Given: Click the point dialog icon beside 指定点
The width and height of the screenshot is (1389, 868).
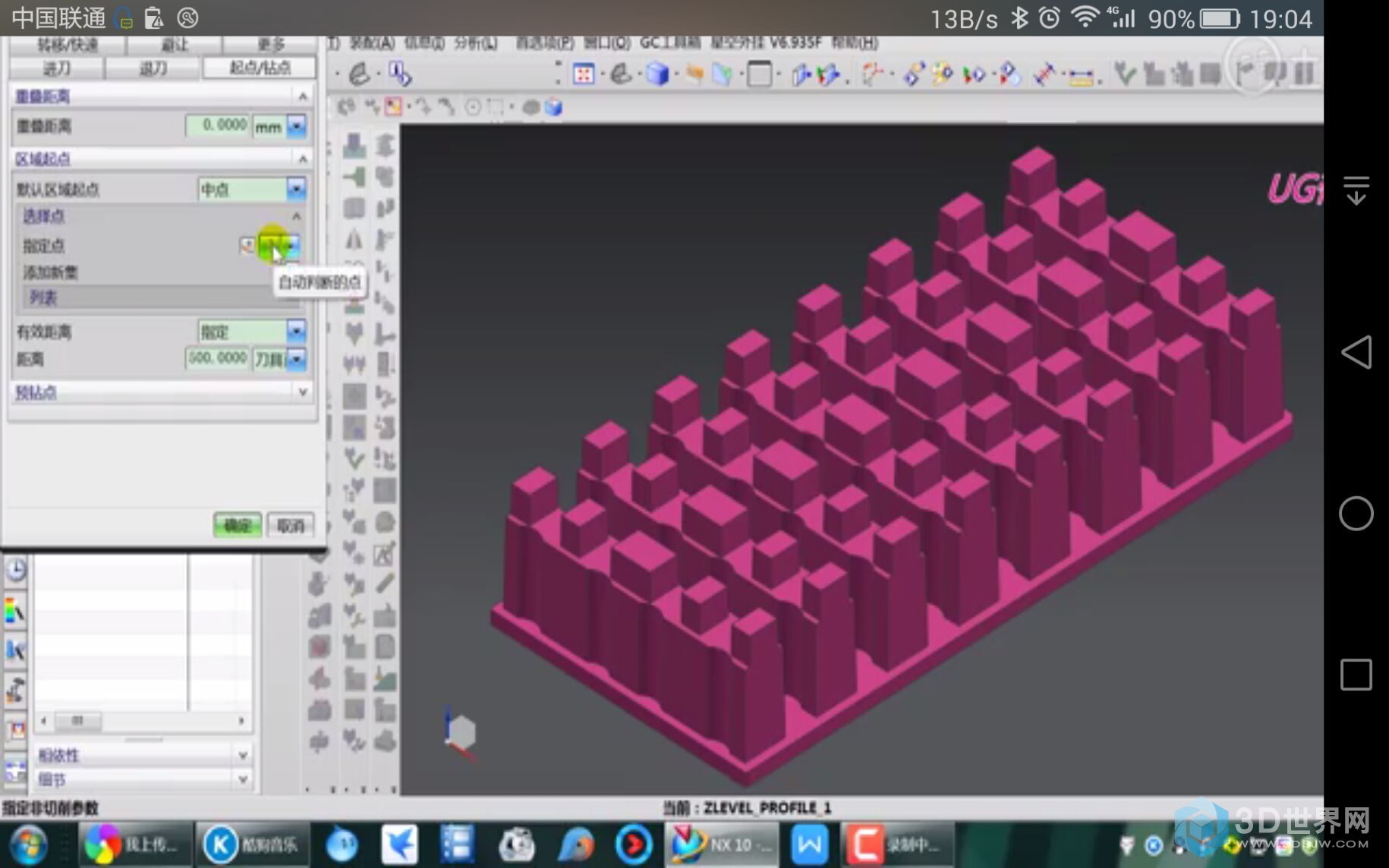Looking at the screenshot, I should 247,245.
